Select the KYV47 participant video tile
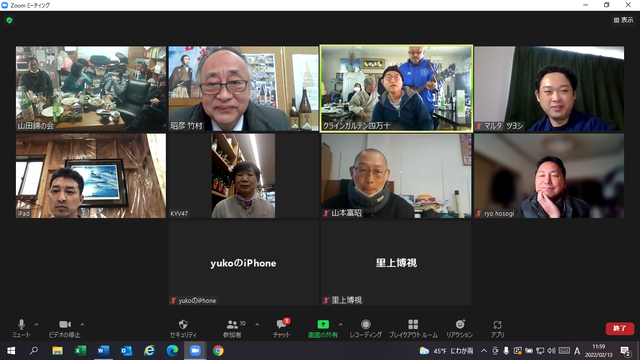This screenshot has height=360, width=640. (x=243, y=176)
